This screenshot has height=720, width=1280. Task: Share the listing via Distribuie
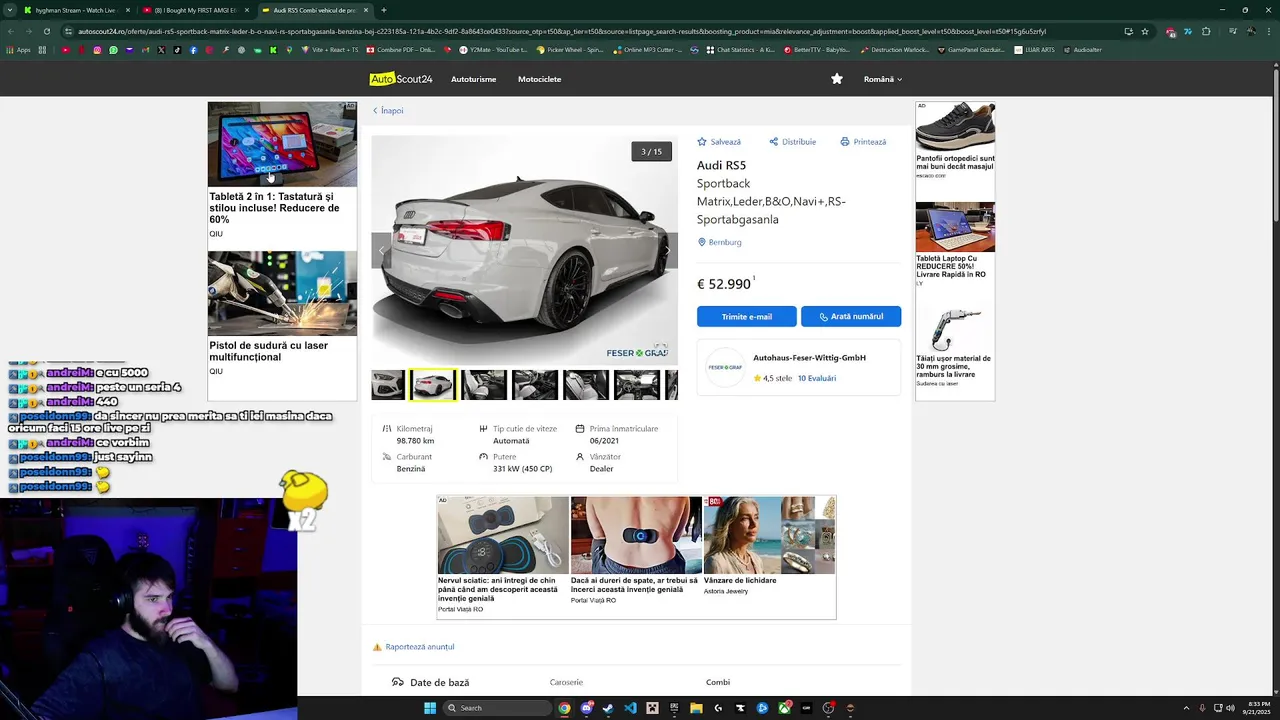(793, 142)
